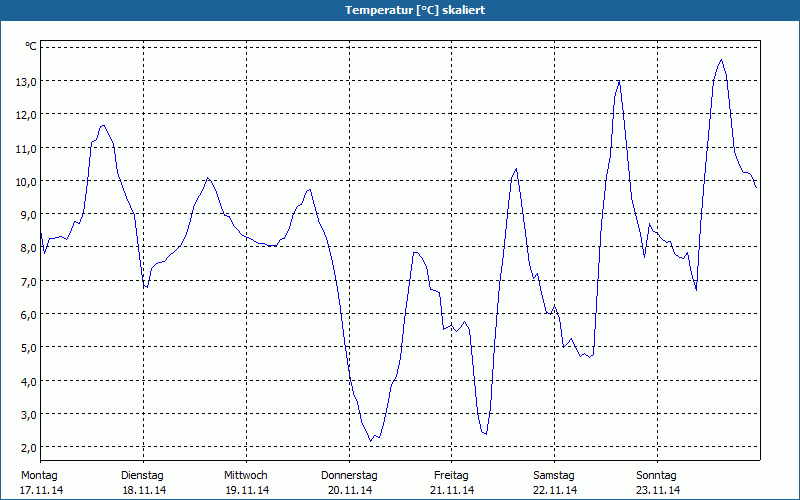Click the 4,0 y-axis value
This screenshot has height=500, width=800.
coord(29,381)
